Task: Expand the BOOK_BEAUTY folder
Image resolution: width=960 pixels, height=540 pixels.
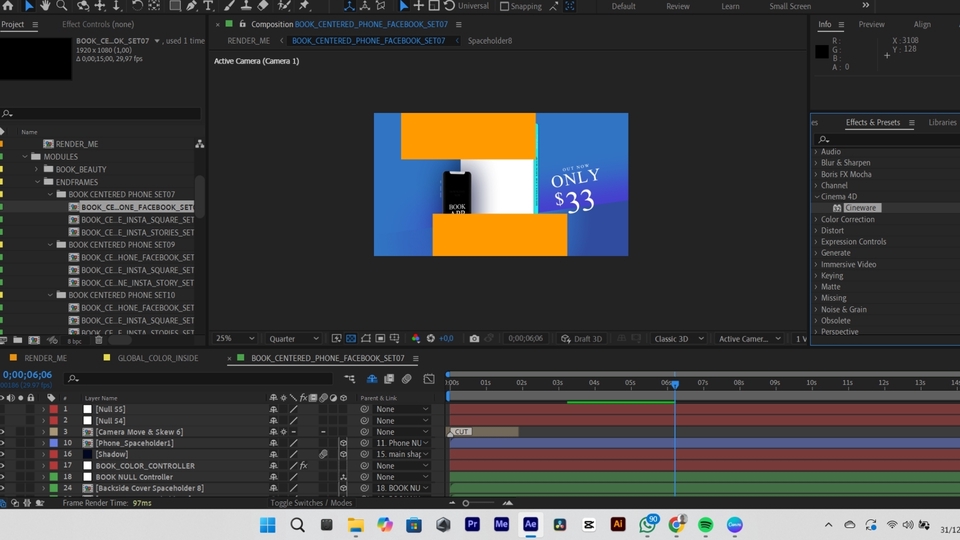Action: [37, 169]
